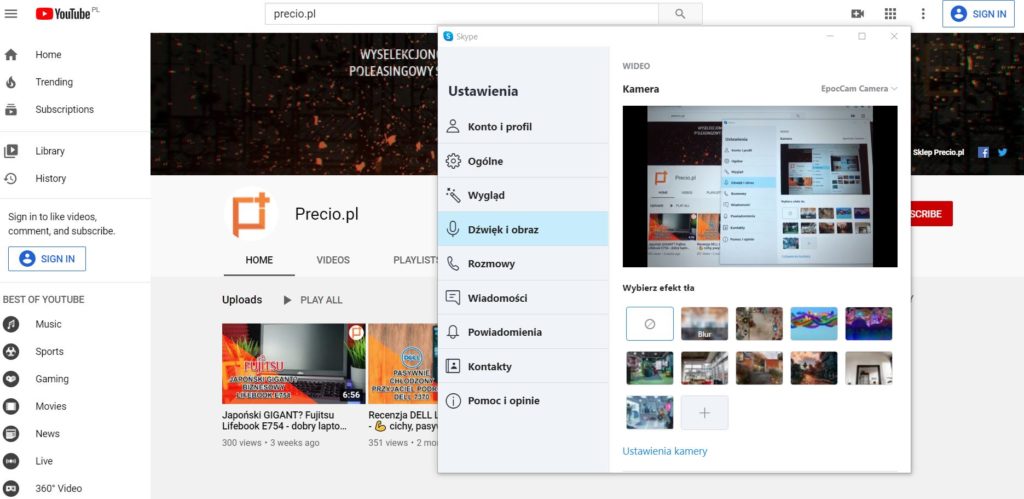Click the Movies icon in sidebar
This screenshot has width=1024, height=499.
click(11, 406)
